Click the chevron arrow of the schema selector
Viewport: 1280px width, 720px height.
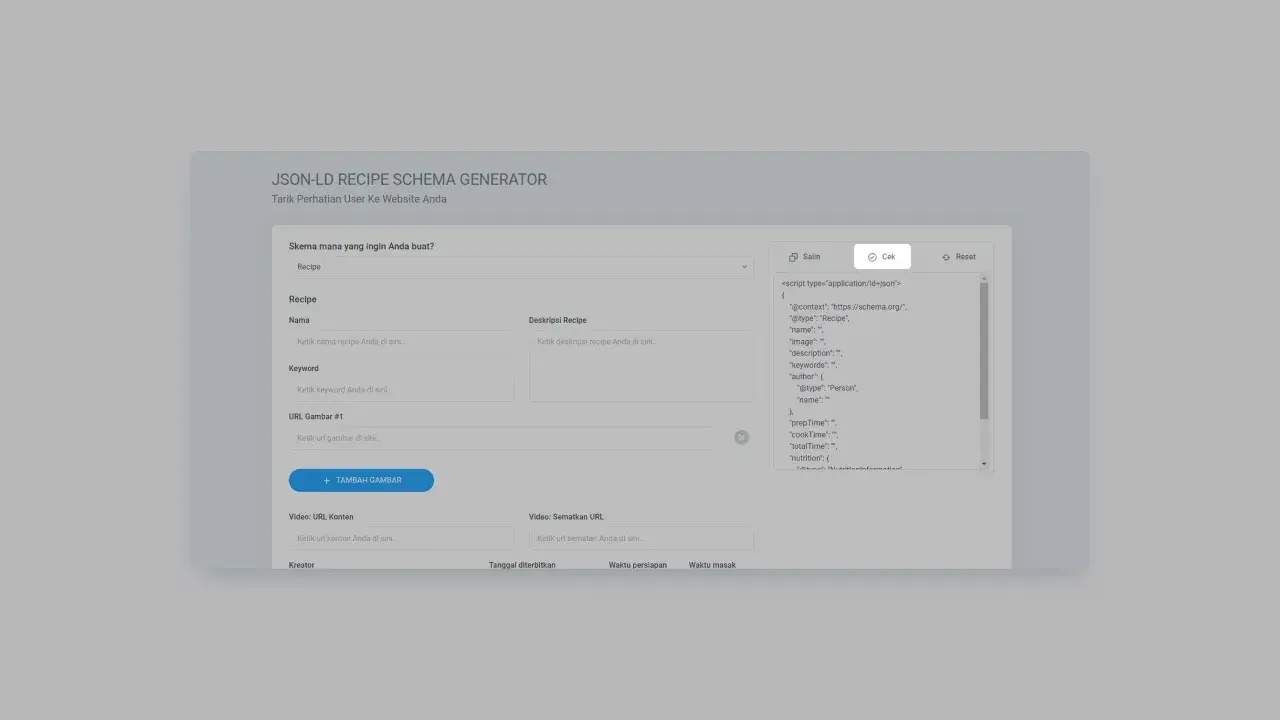pos(744,267)
